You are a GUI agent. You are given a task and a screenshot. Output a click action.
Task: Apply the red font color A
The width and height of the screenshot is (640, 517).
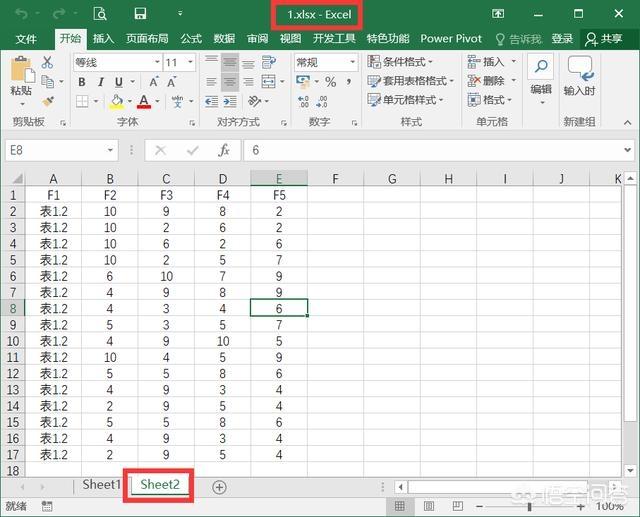pos(144,101)
